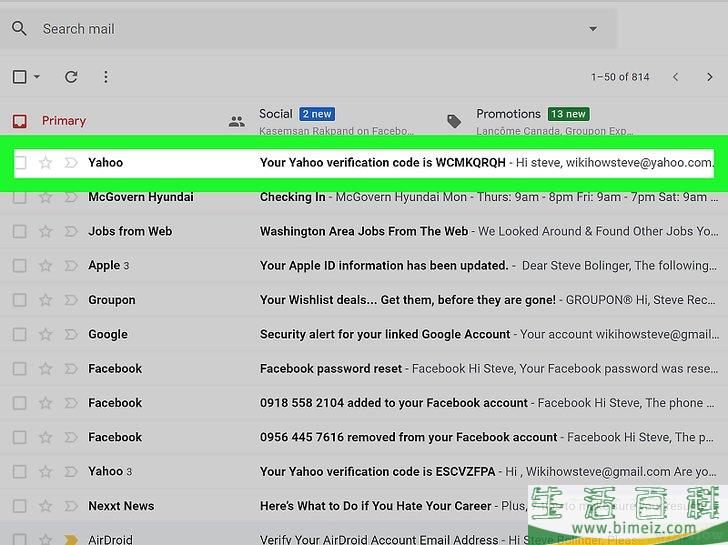Star the Jobs from Web email

pos(45,231)
